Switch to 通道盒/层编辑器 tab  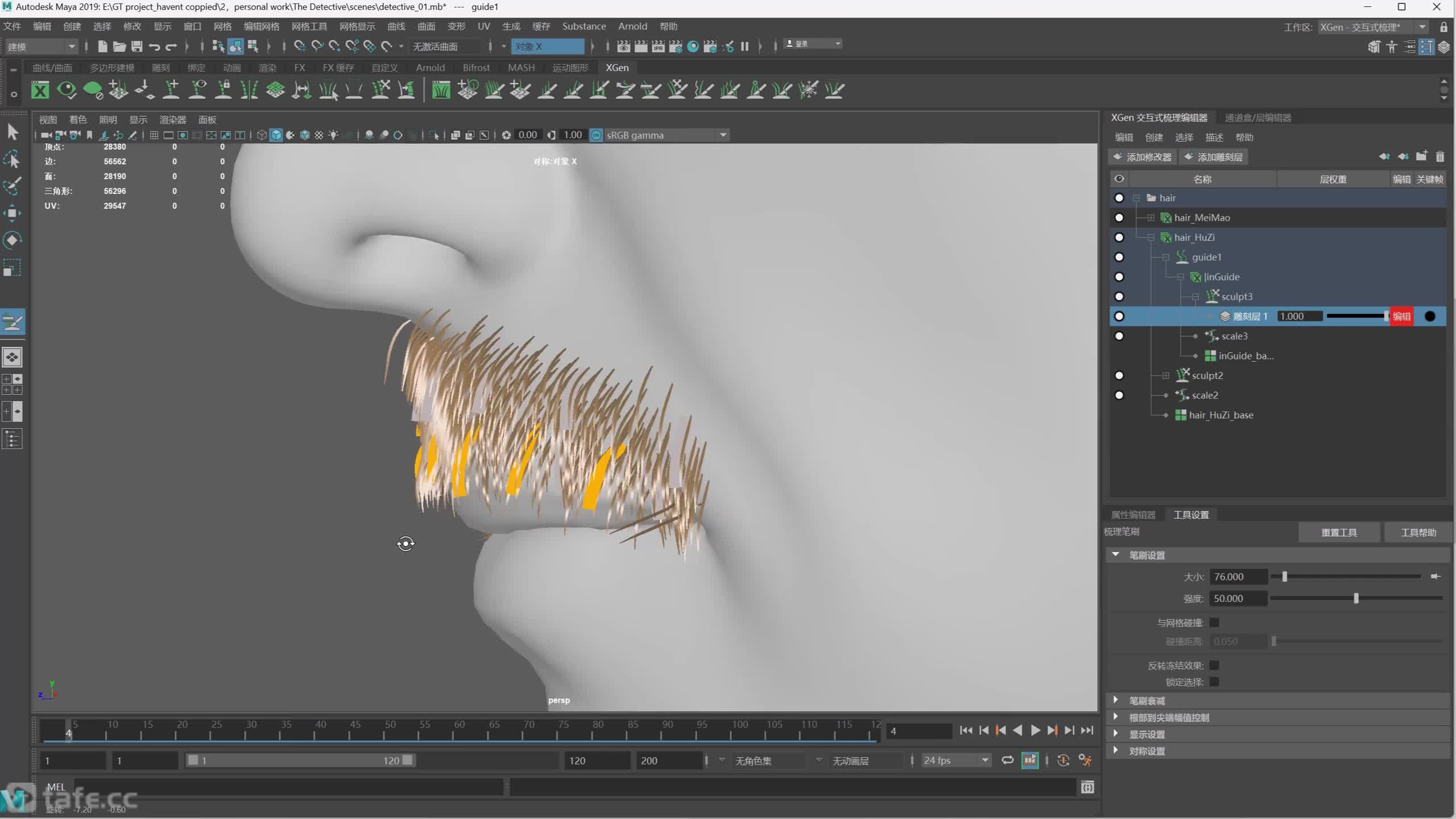click(1258, 118)
